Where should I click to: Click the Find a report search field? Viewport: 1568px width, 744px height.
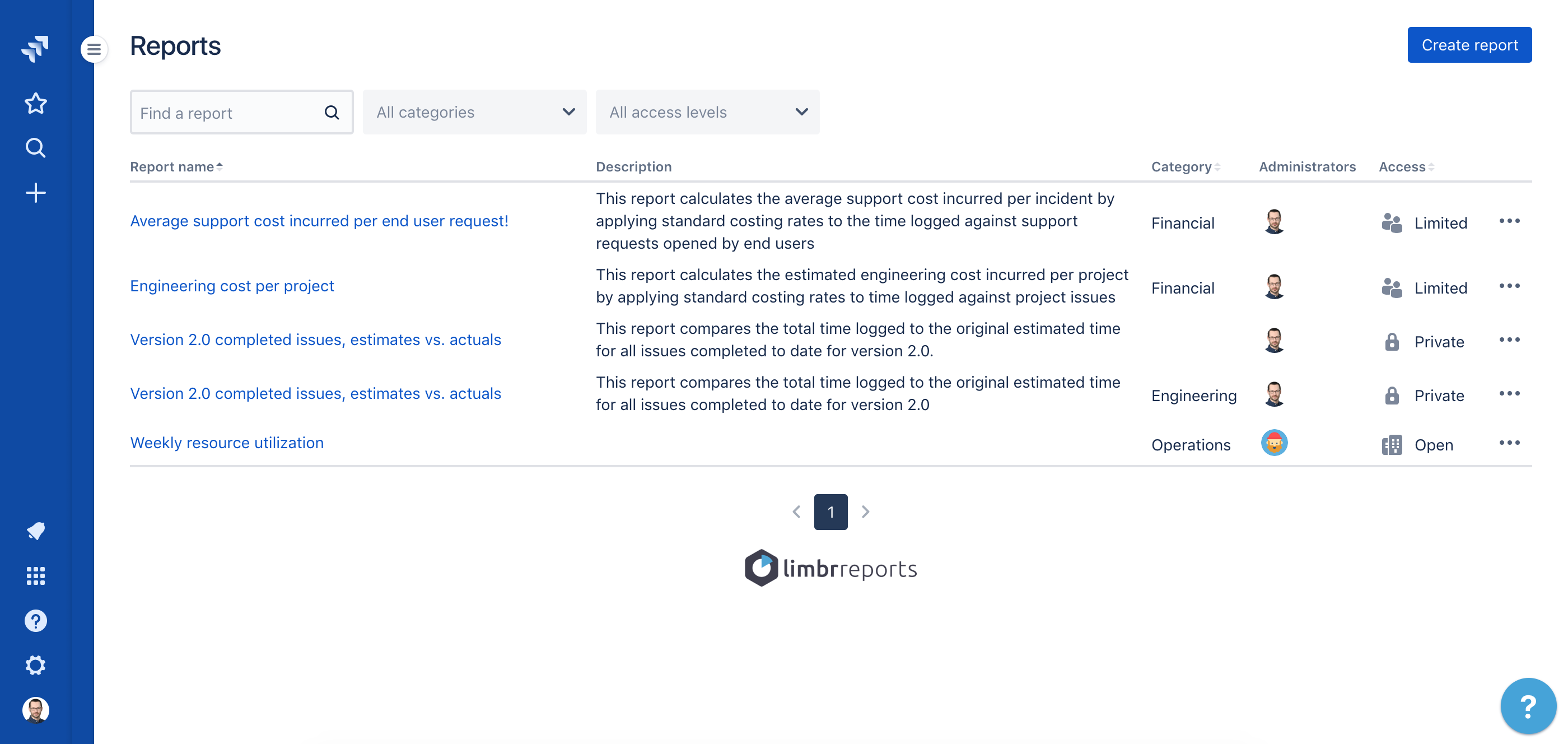click(231, 113)
